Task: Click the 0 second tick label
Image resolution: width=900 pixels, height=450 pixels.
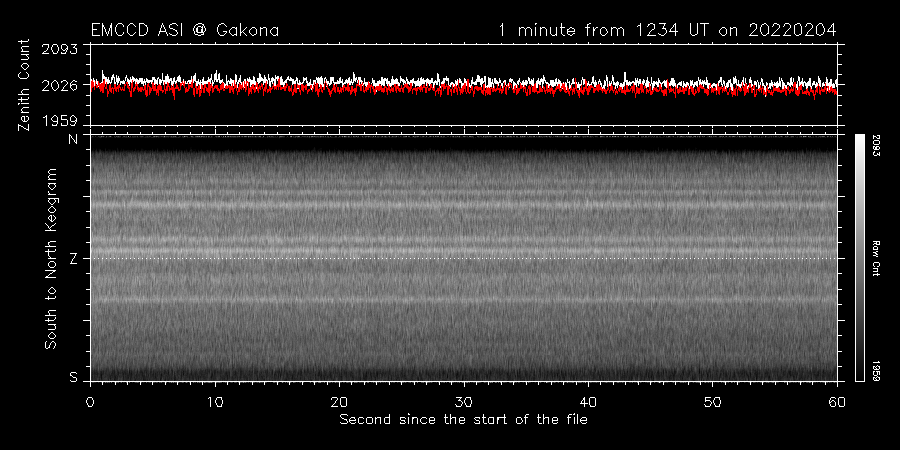Action: (x=90, y=402)
